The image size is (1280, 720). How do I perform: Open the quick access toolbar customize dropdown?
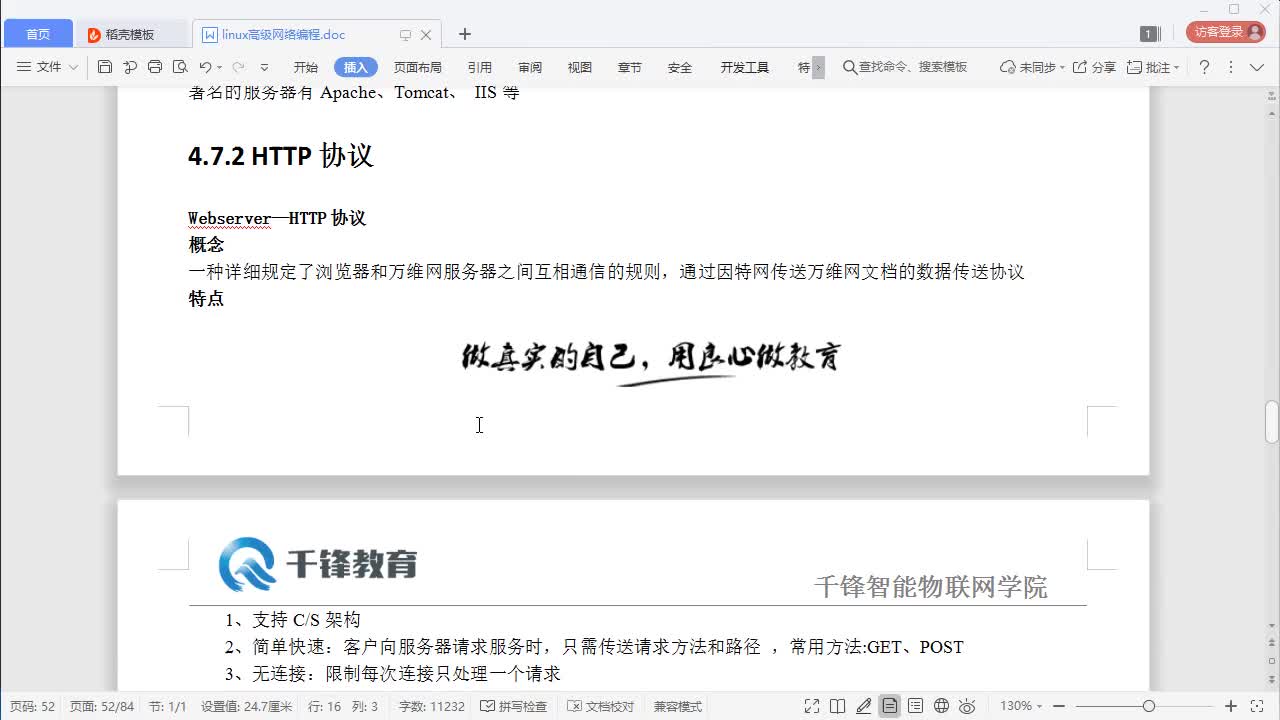264,67
